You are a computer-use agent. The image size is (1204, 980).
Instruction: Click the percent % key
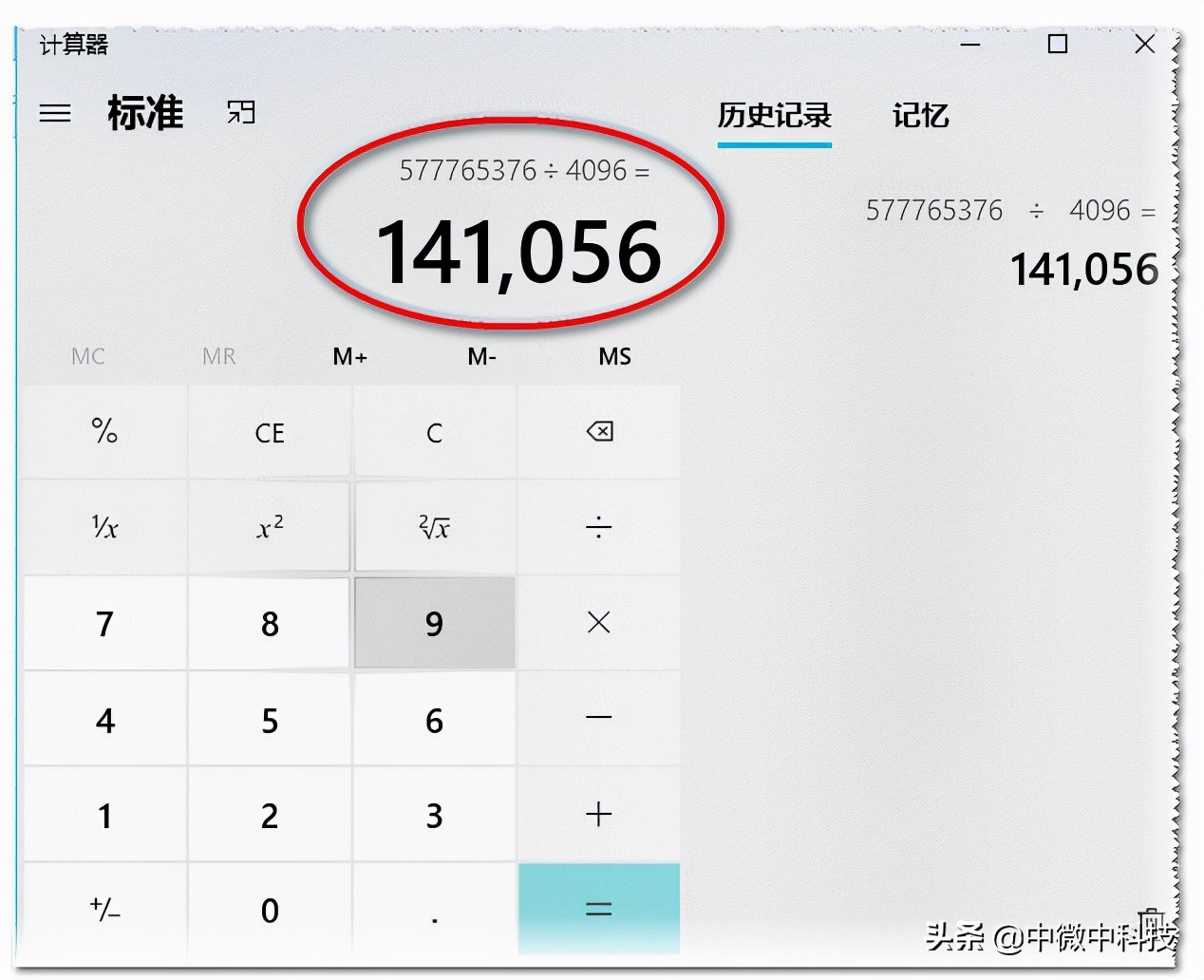[x=104, y=432]
